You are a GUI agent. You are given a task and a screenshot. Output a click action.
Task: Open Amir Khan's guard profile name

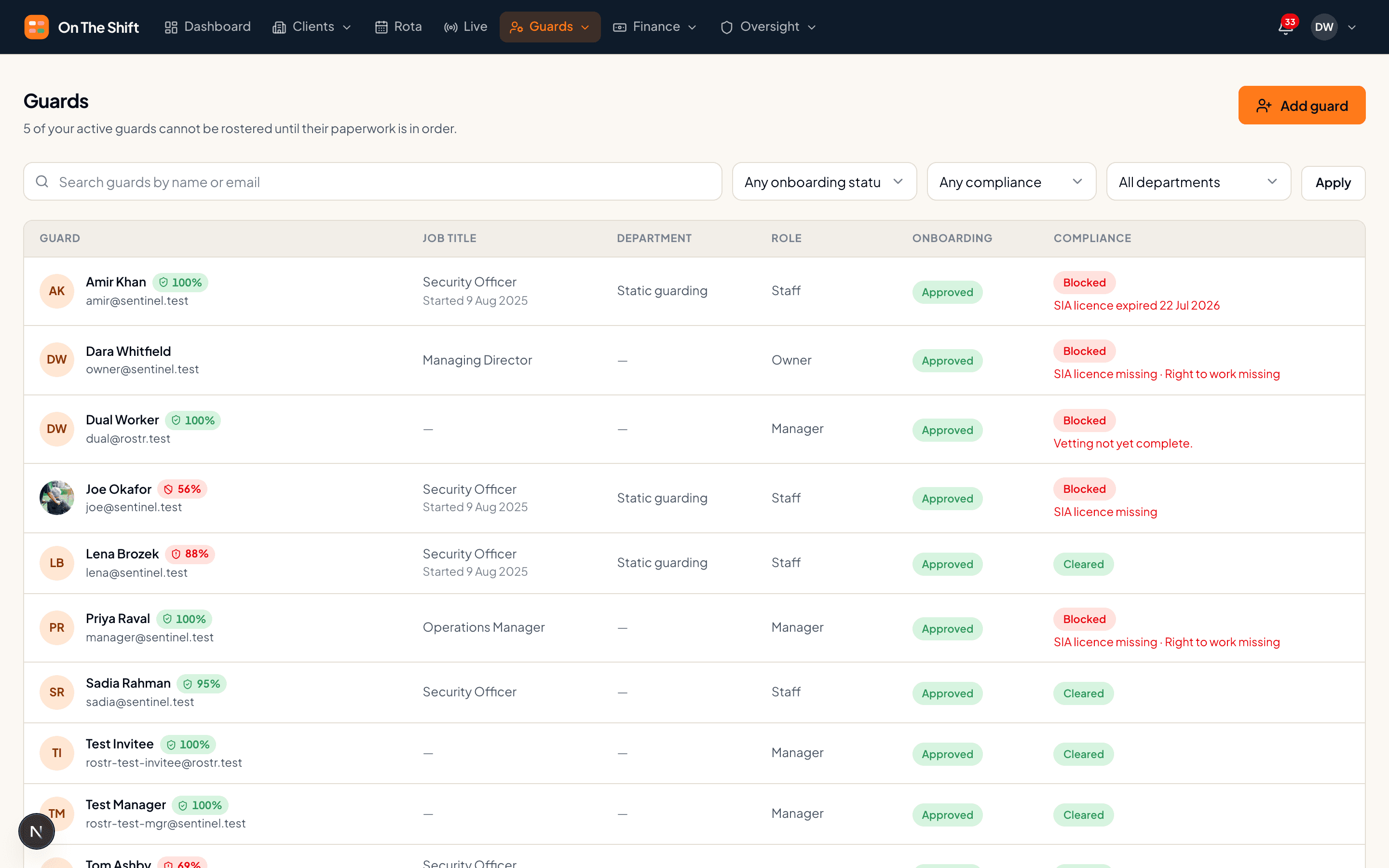(x=116, y=282)
